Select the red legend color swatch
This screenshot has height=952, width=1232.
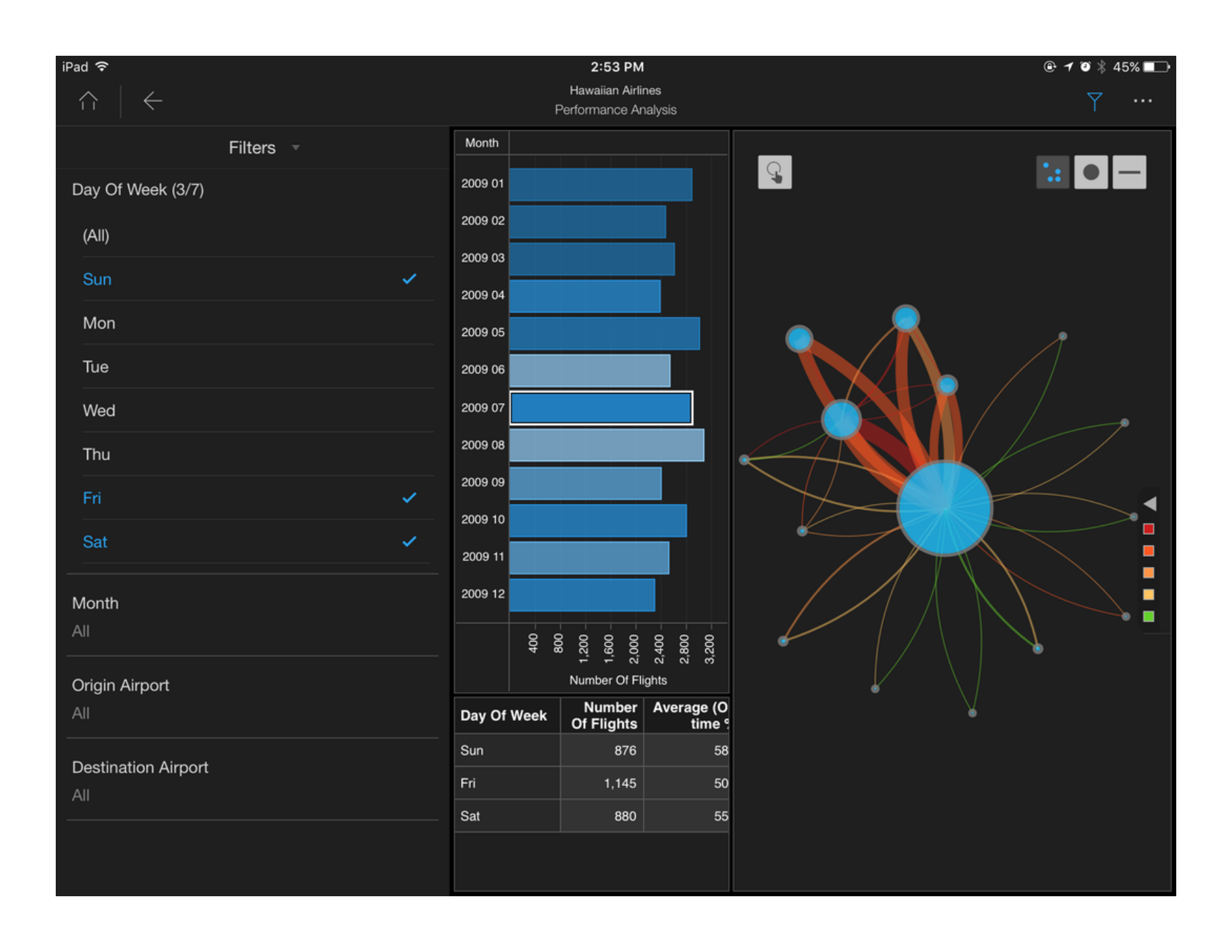pos(1149,529)
